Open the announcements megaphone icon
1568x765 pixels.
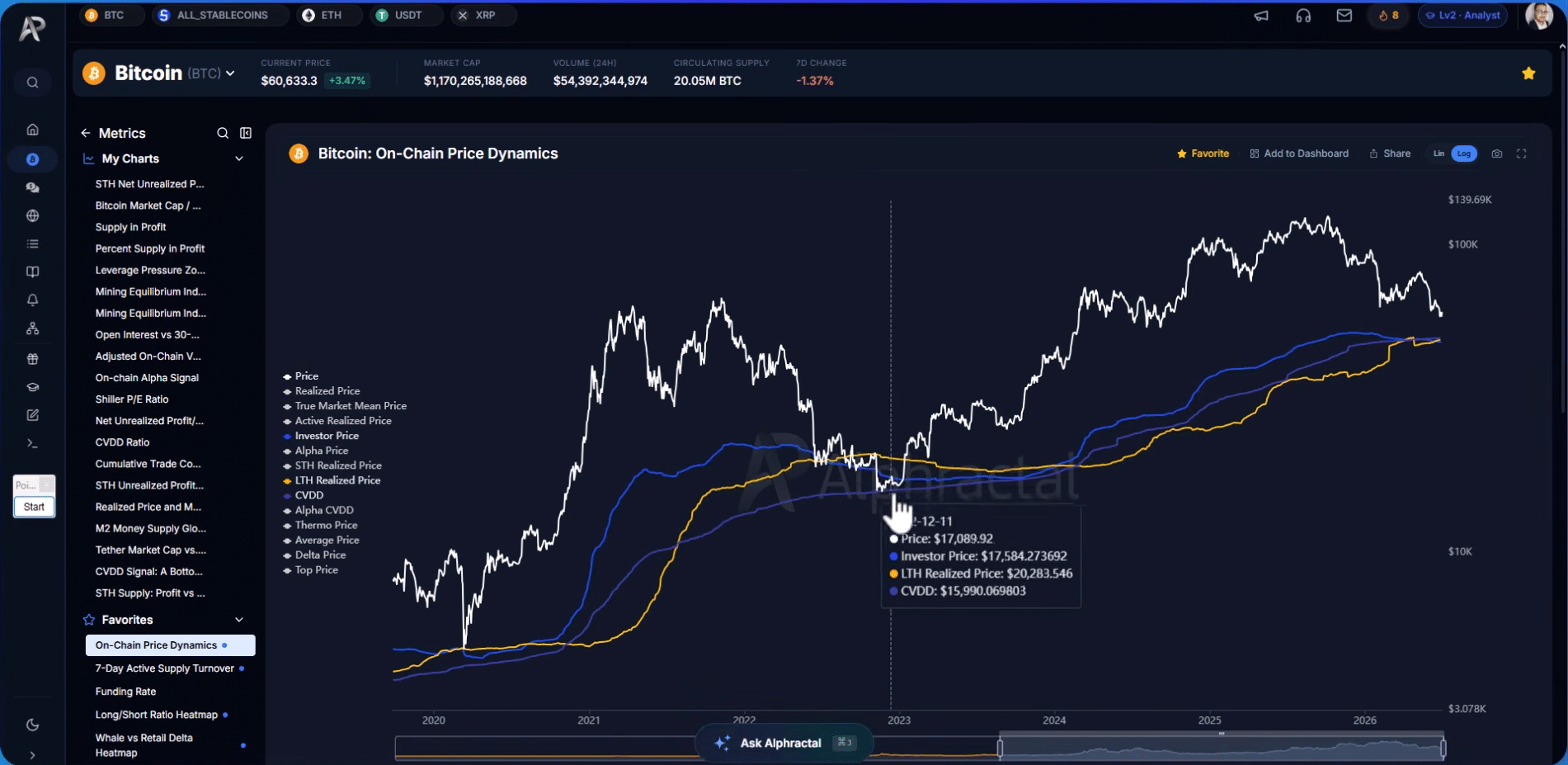click(x=1261, y=16)
